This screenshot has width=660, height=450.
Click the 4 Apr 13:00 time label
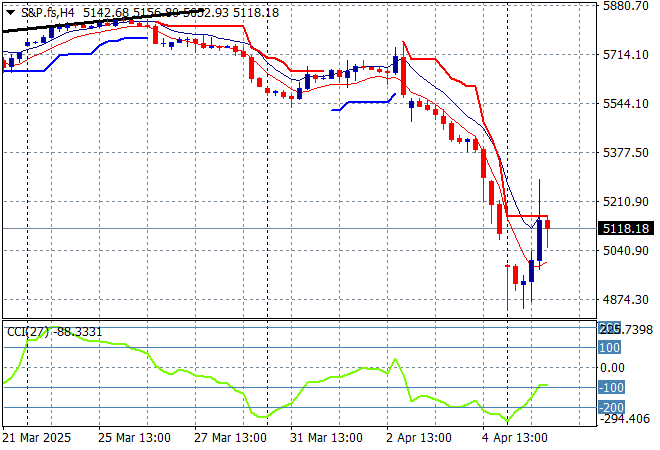[515, 438]
